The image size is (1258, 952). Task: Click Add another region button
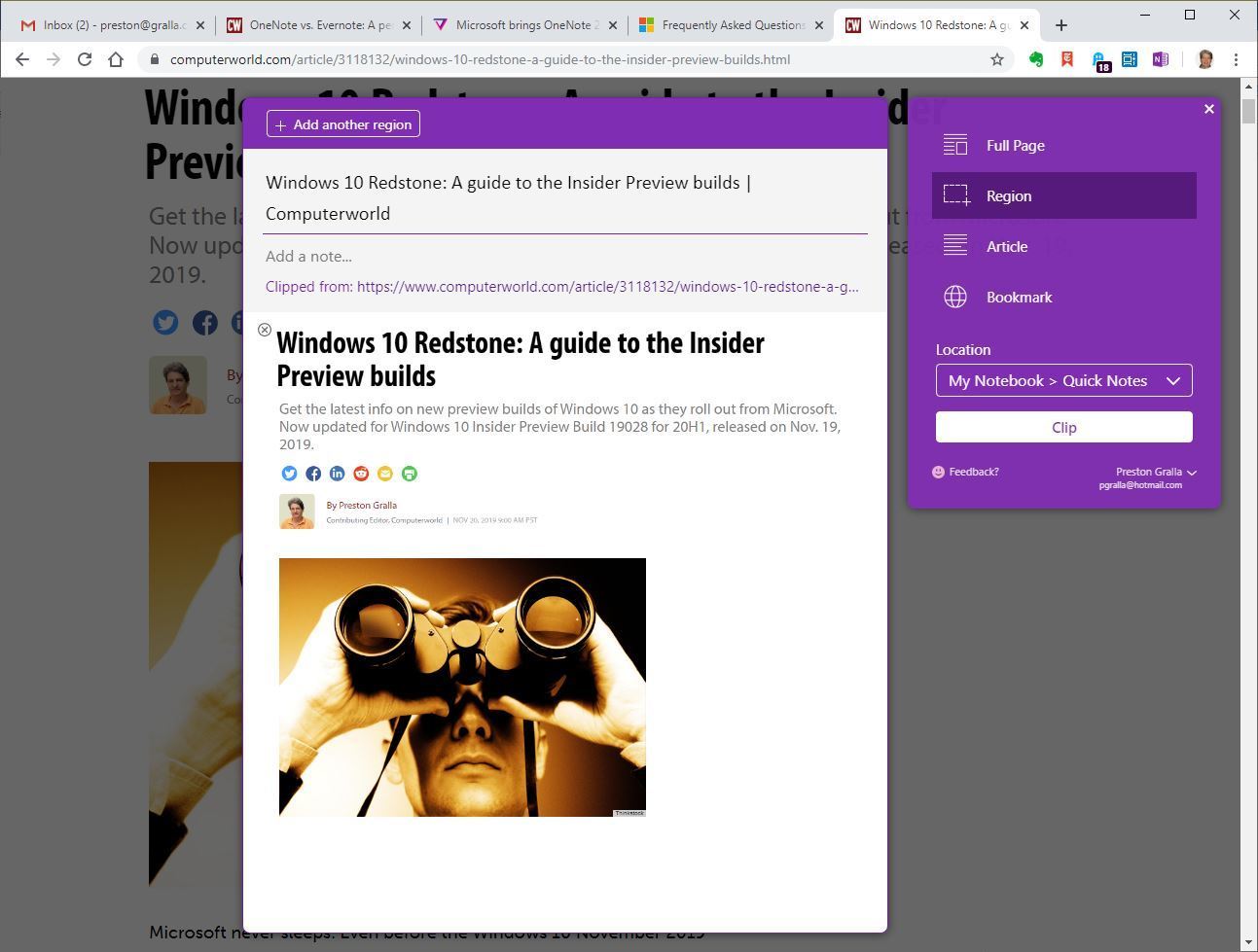click(343, 124)
